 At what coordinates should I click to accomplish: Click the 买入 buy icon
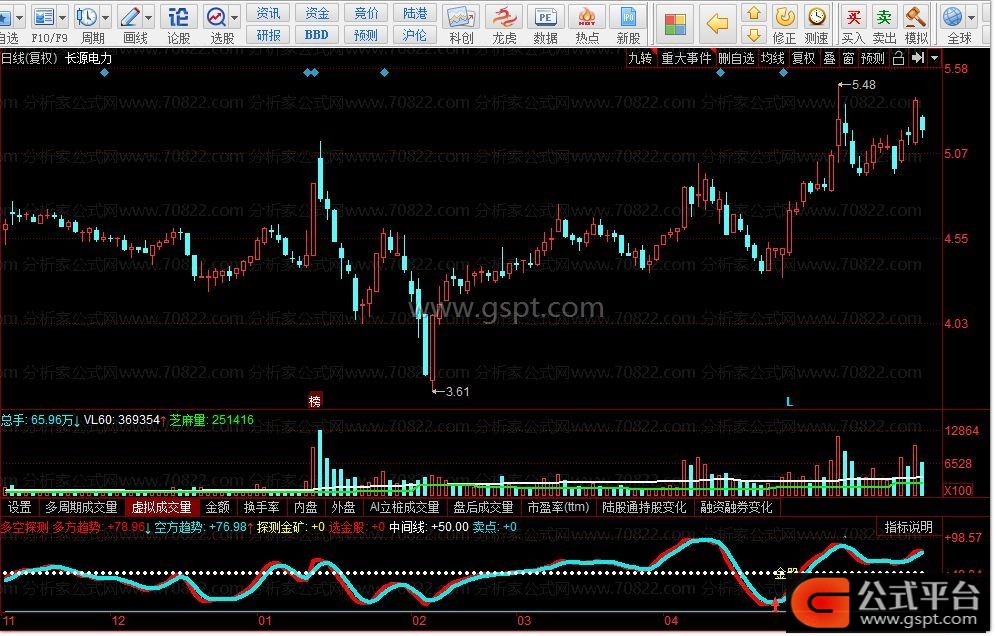pos(854,17)
